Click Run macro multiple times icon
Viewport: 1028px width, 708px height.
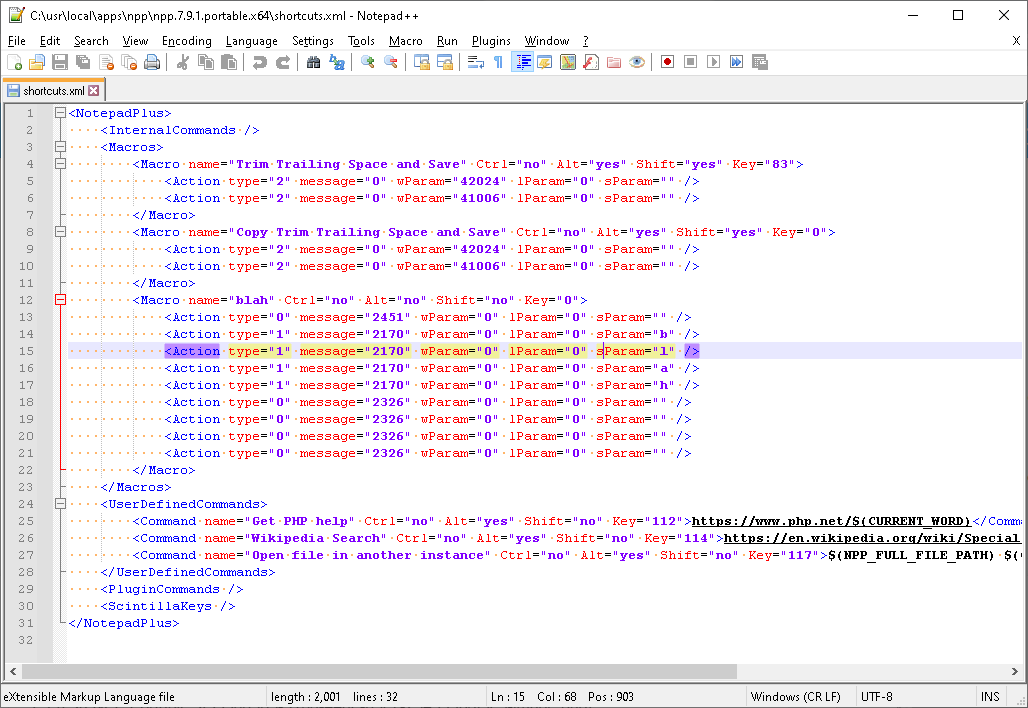[x=737, y=62]
